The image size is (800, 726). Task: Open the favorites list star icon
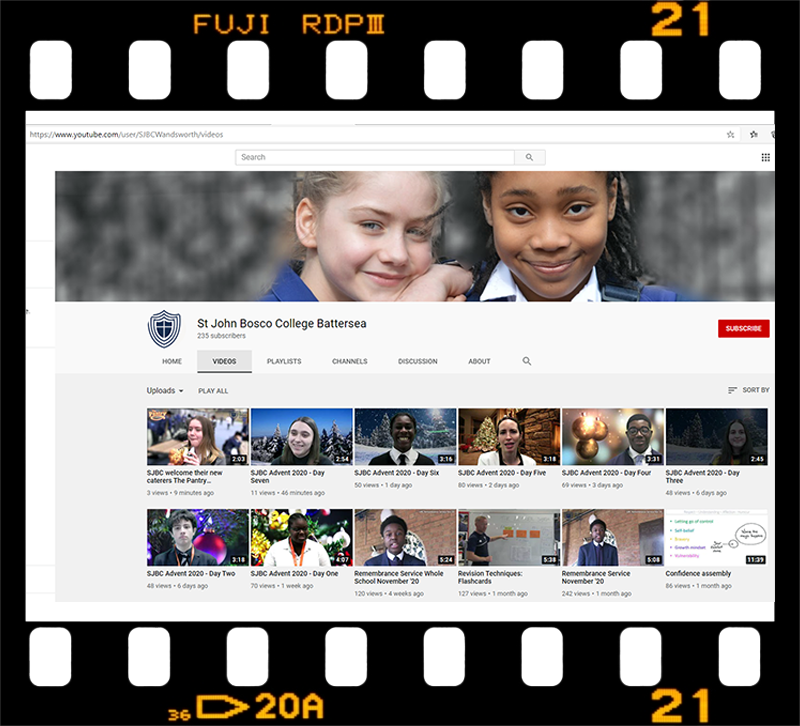click(x=754, y=135)
